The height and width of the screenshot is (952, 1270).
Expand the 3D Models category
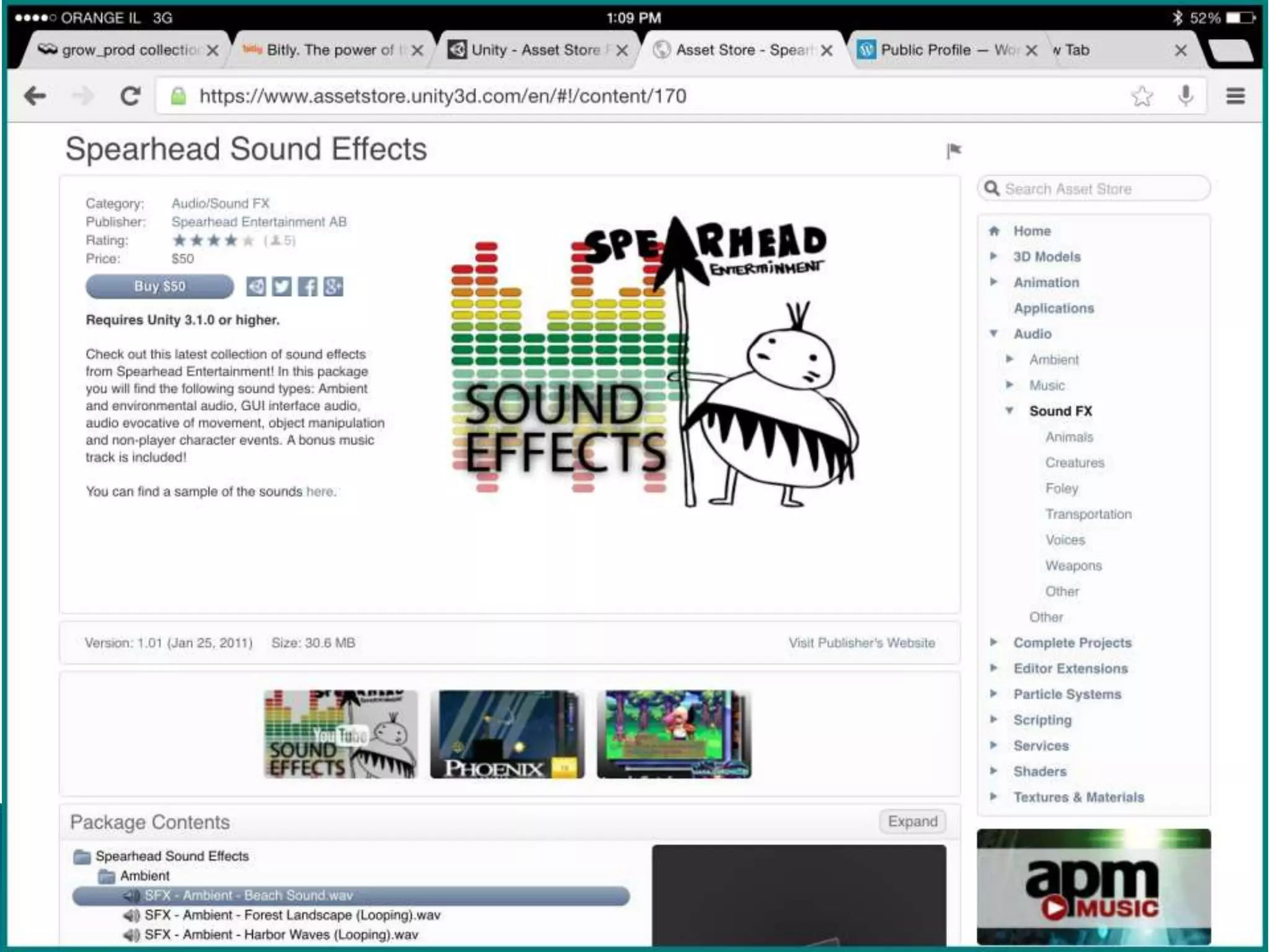click(993, 257)
